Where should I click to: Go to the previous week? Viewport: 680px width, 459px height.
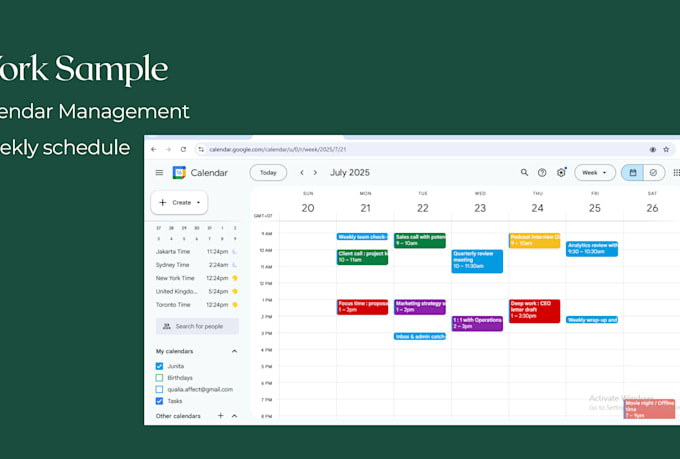coord(302,173)
